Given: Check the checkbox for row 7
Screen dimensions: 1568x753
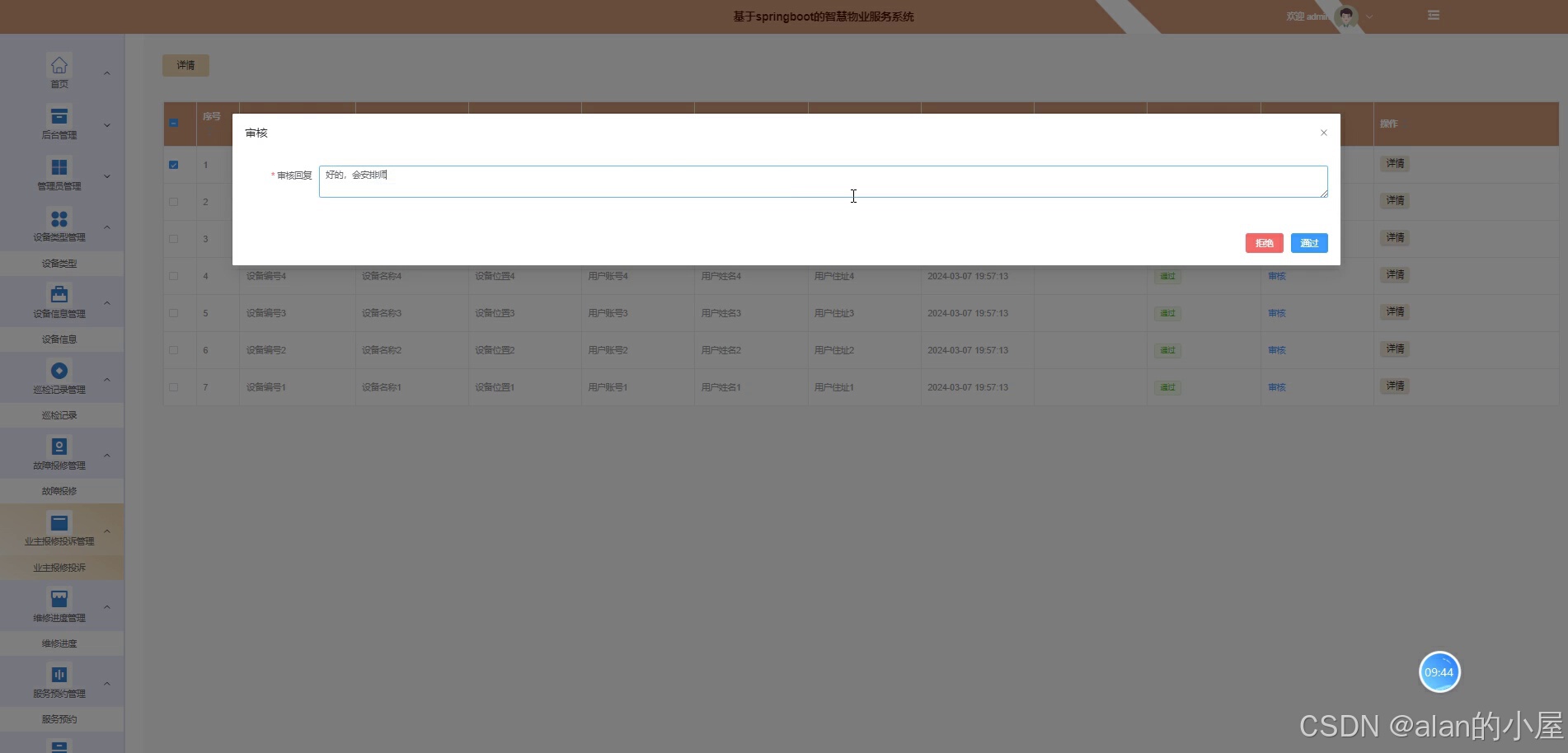Looking at the screenshot, I should tap(173, 387).
